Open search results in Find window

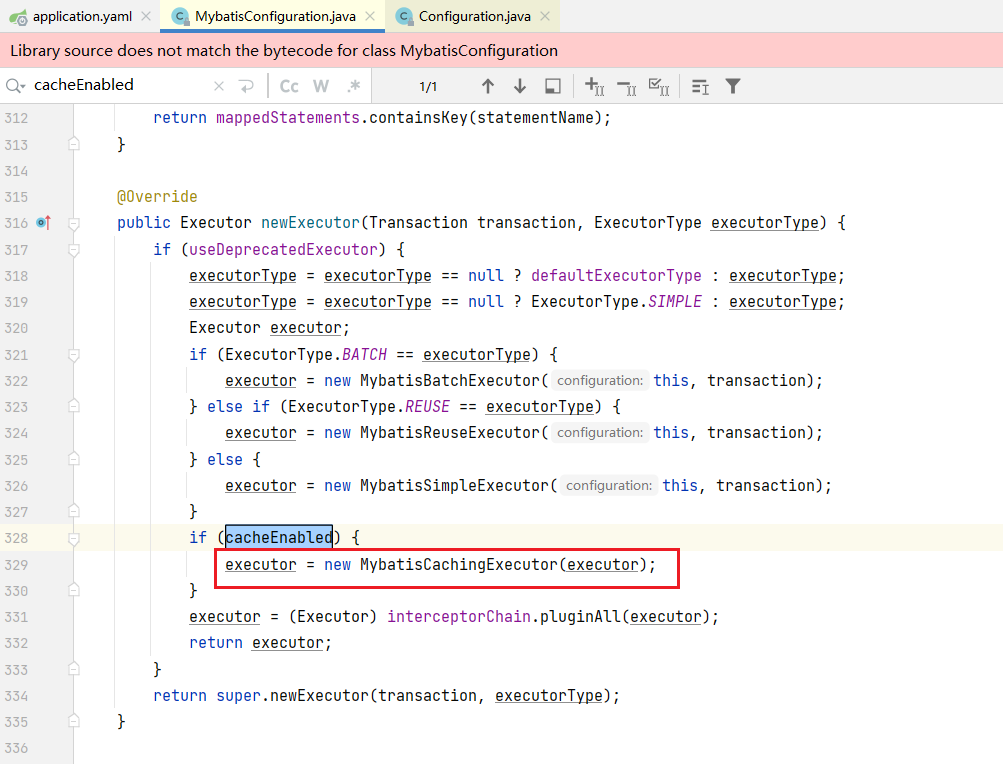(552, 86)
